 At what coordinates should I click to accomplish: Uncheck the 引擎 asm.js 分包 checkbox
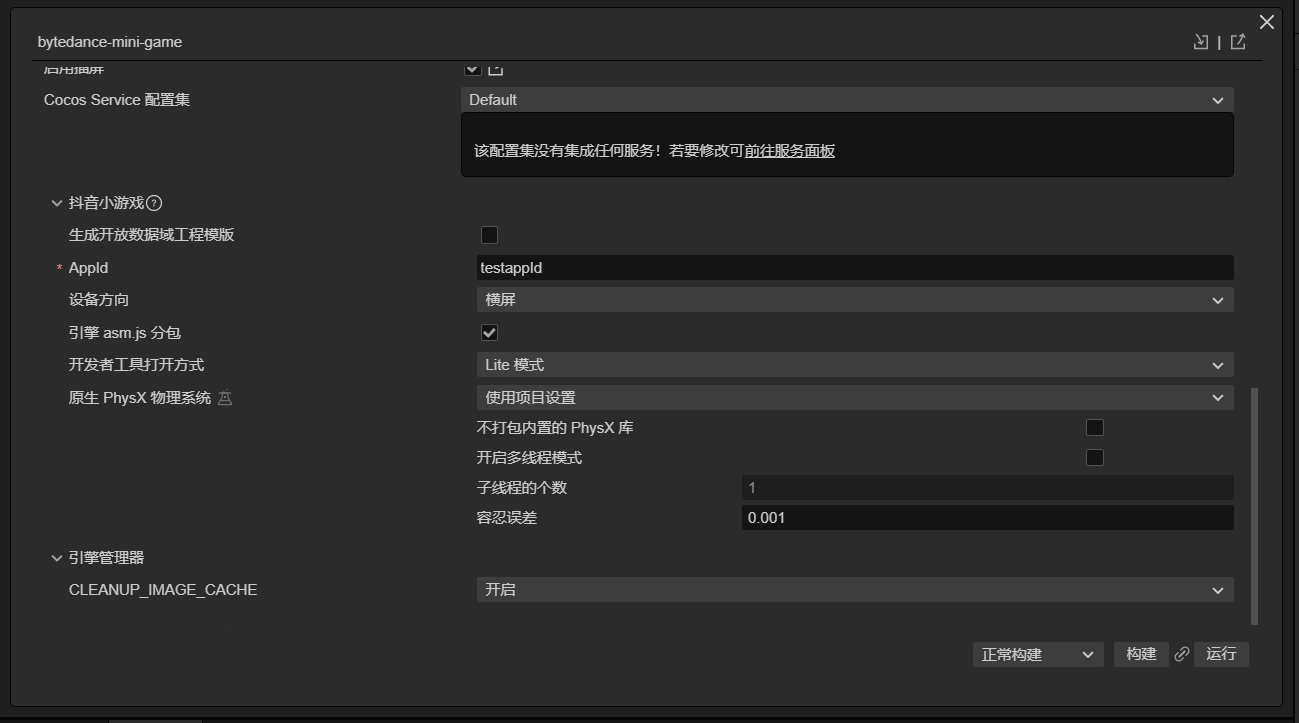[x=489, y=333]
